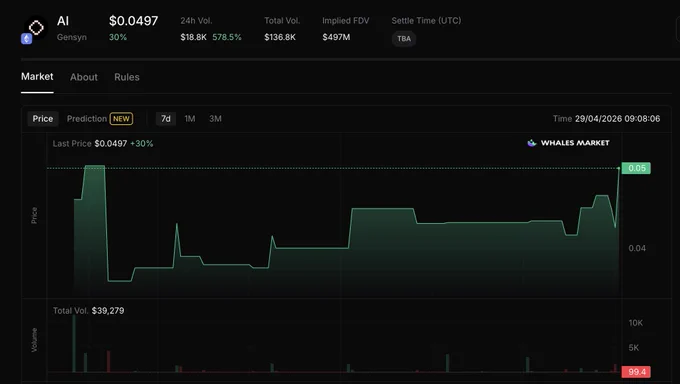Click the $136.8K total volume value
Image resolution: width=680 pixels, height=384 pixels.
pyautogui.click(x=280, y=37)
